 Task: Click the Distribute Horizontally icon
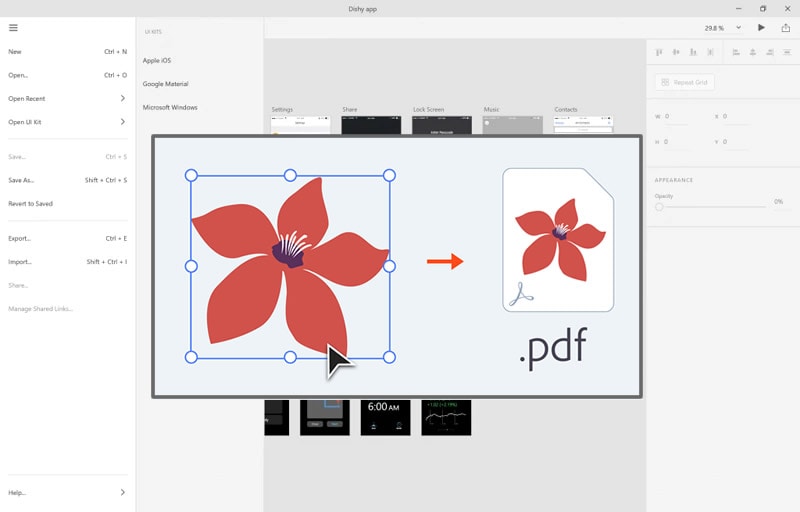click(710, 52)
